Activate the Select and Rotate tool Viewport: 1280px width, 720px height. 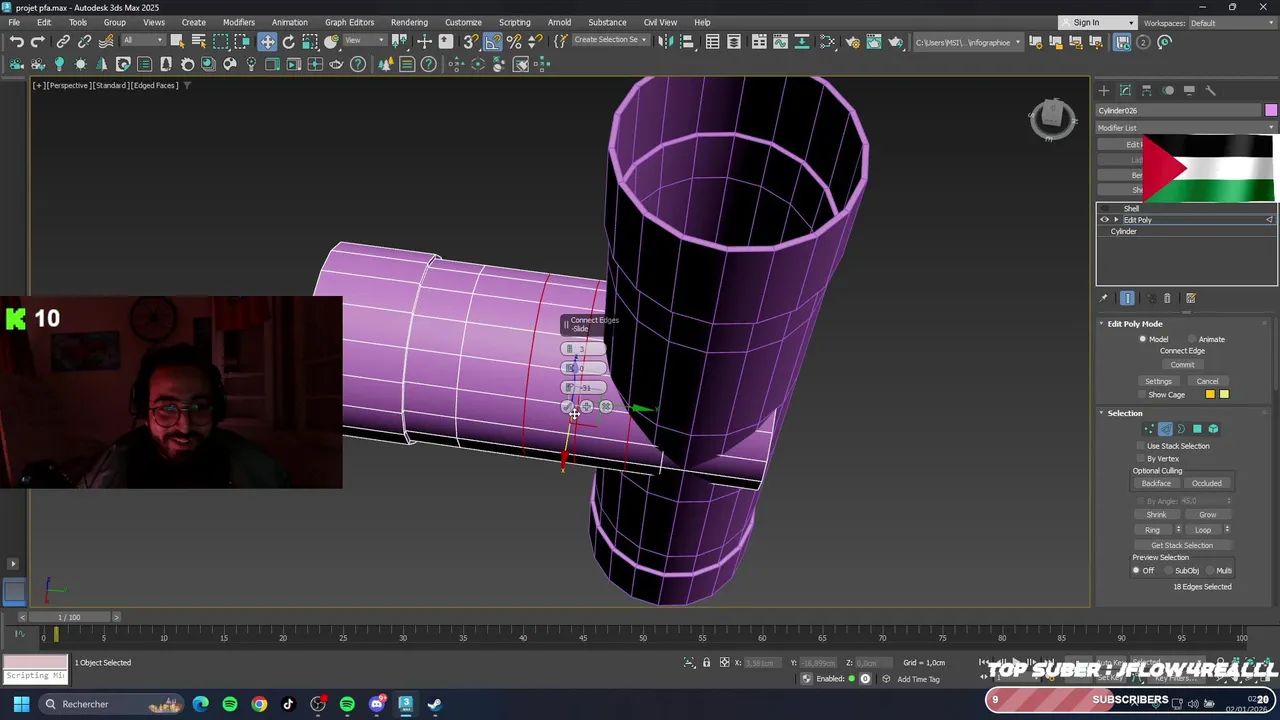coord(289,42)
